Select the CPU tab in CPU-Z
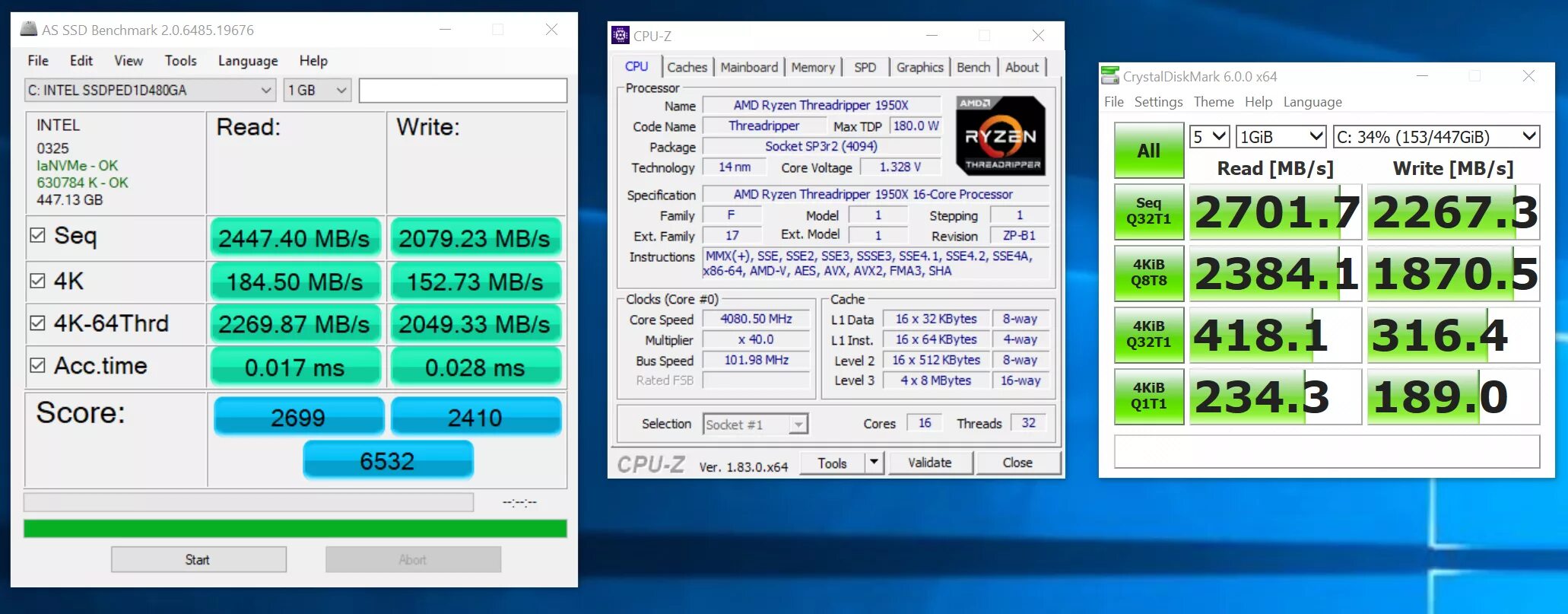 point(636,66)
